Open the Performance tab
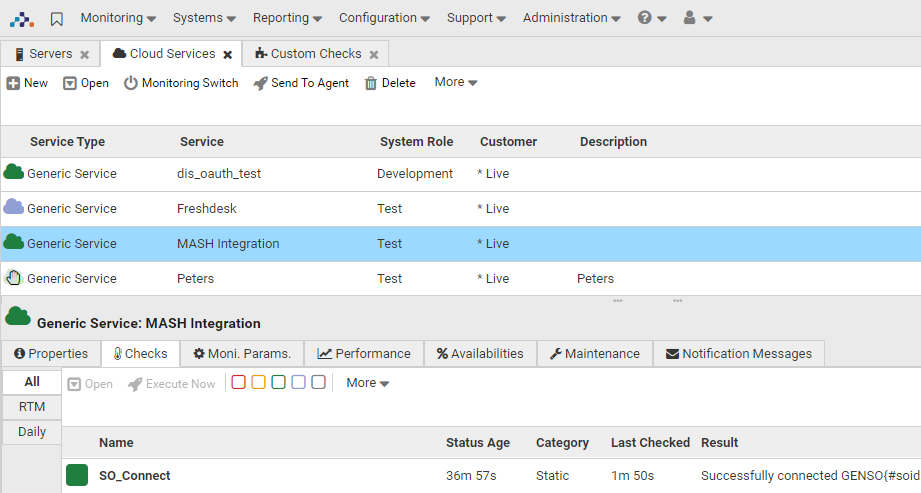Screen dimensions: 921x493 364,353
